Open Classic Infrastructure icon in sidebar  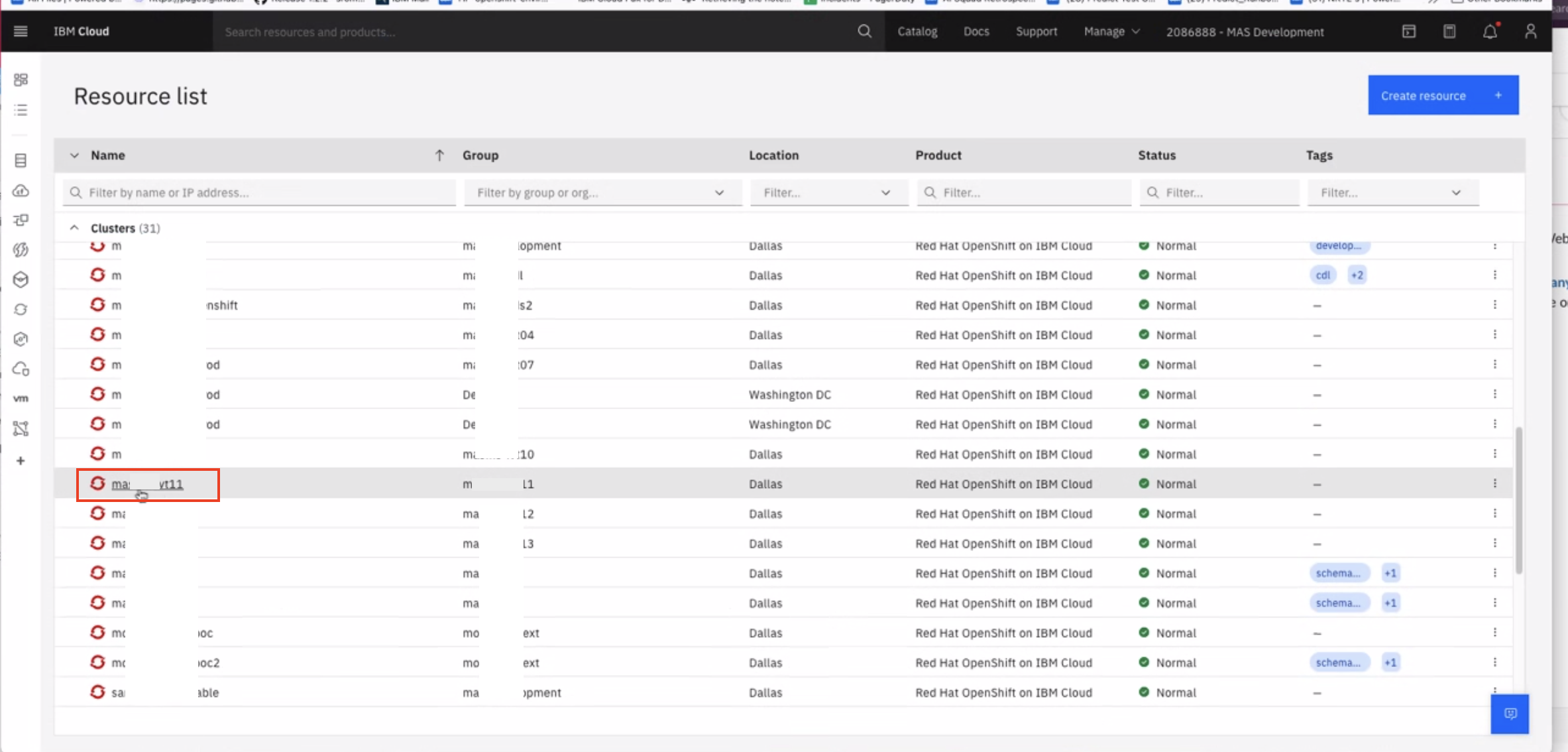21,160
